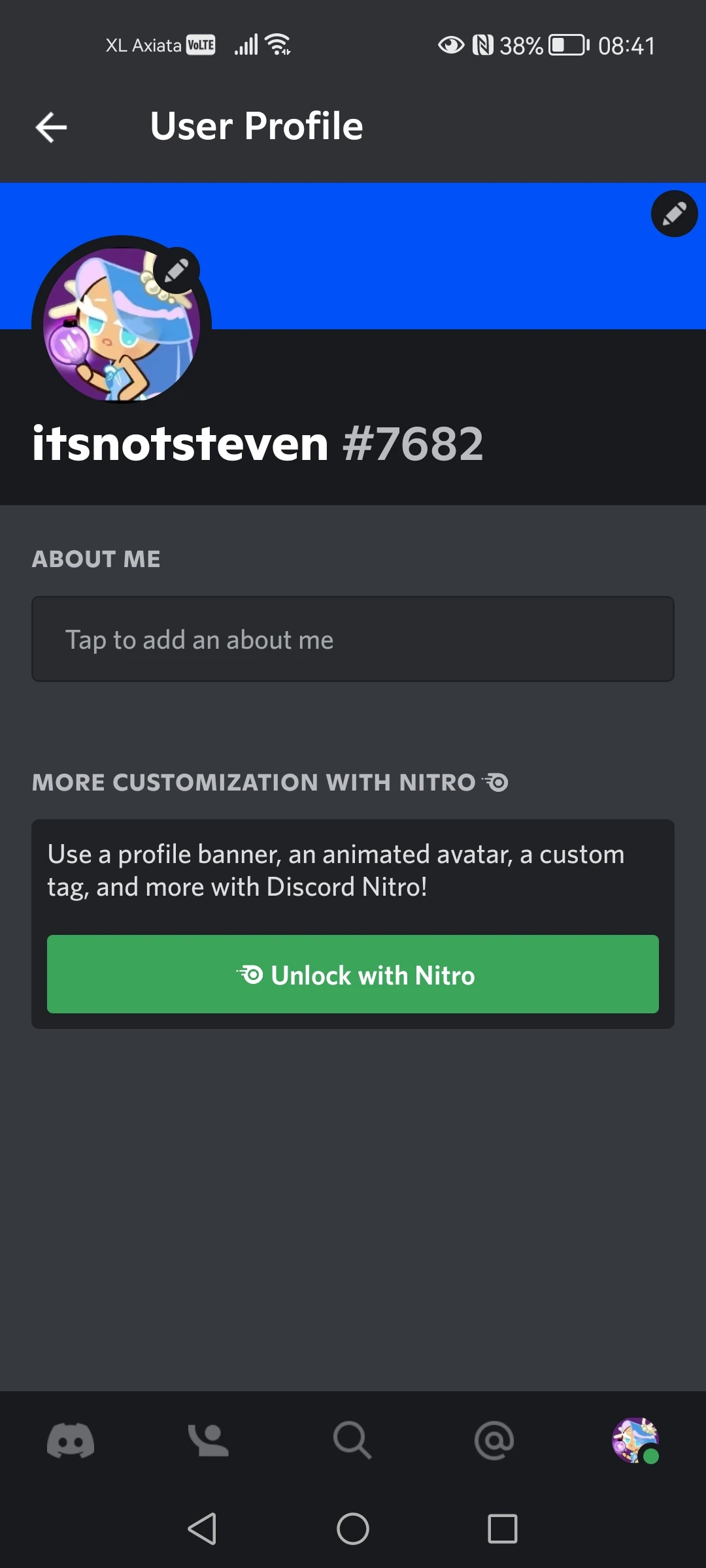Tap Unlock with Nitro
The height and width of the screenshot is (1568, 706).
coord(353,974)
